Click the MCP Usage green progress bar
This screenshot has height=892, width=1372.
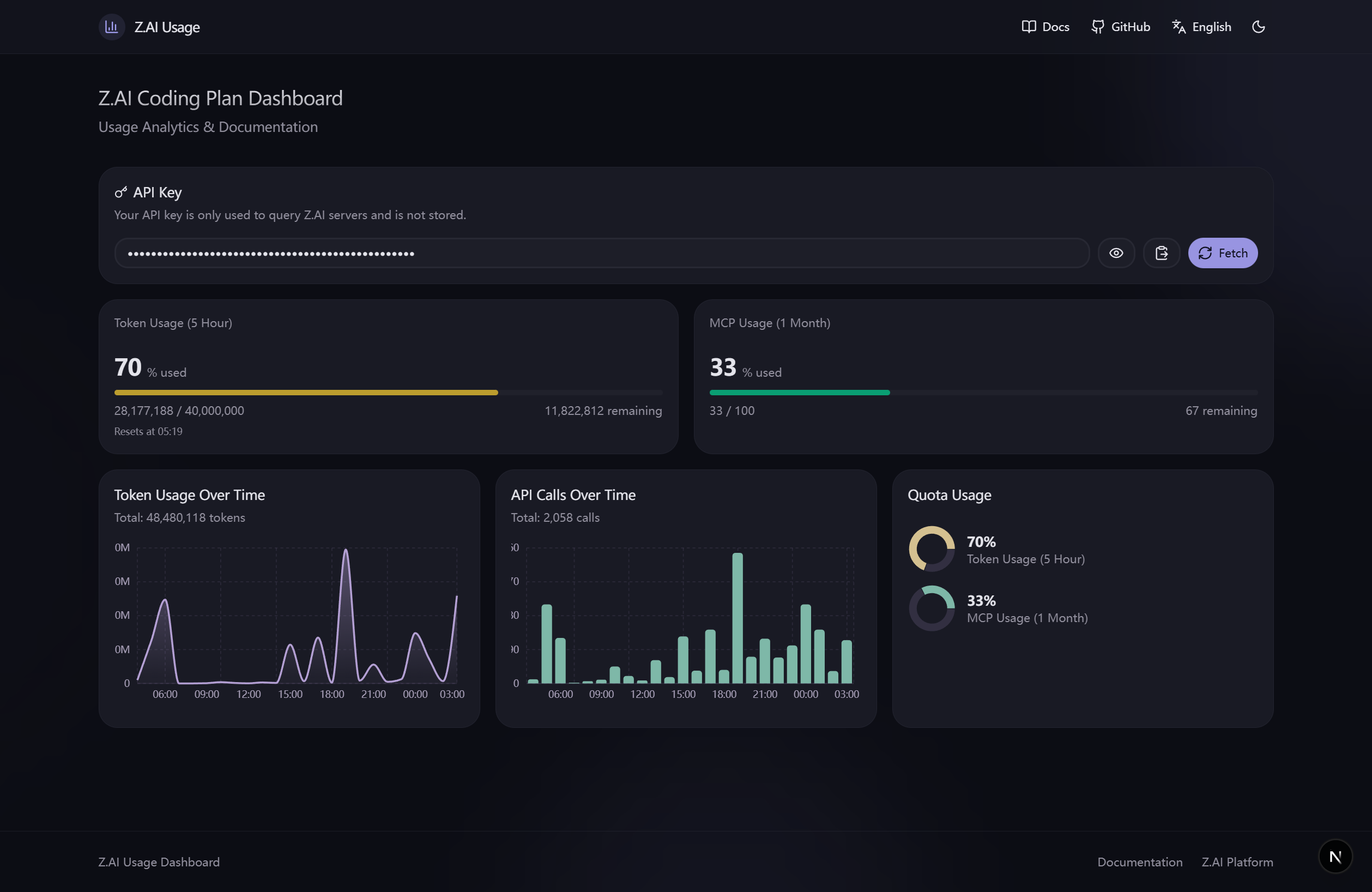pos(800,393)
